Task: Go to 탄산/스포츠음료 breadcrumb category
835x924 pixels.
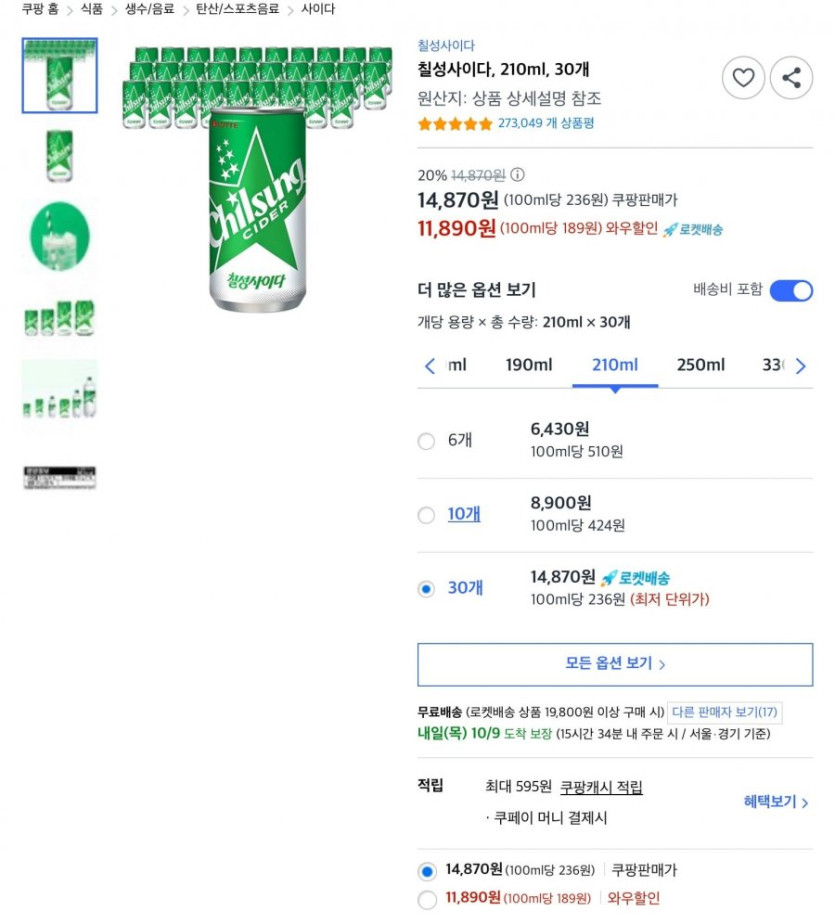Action: 237,9
